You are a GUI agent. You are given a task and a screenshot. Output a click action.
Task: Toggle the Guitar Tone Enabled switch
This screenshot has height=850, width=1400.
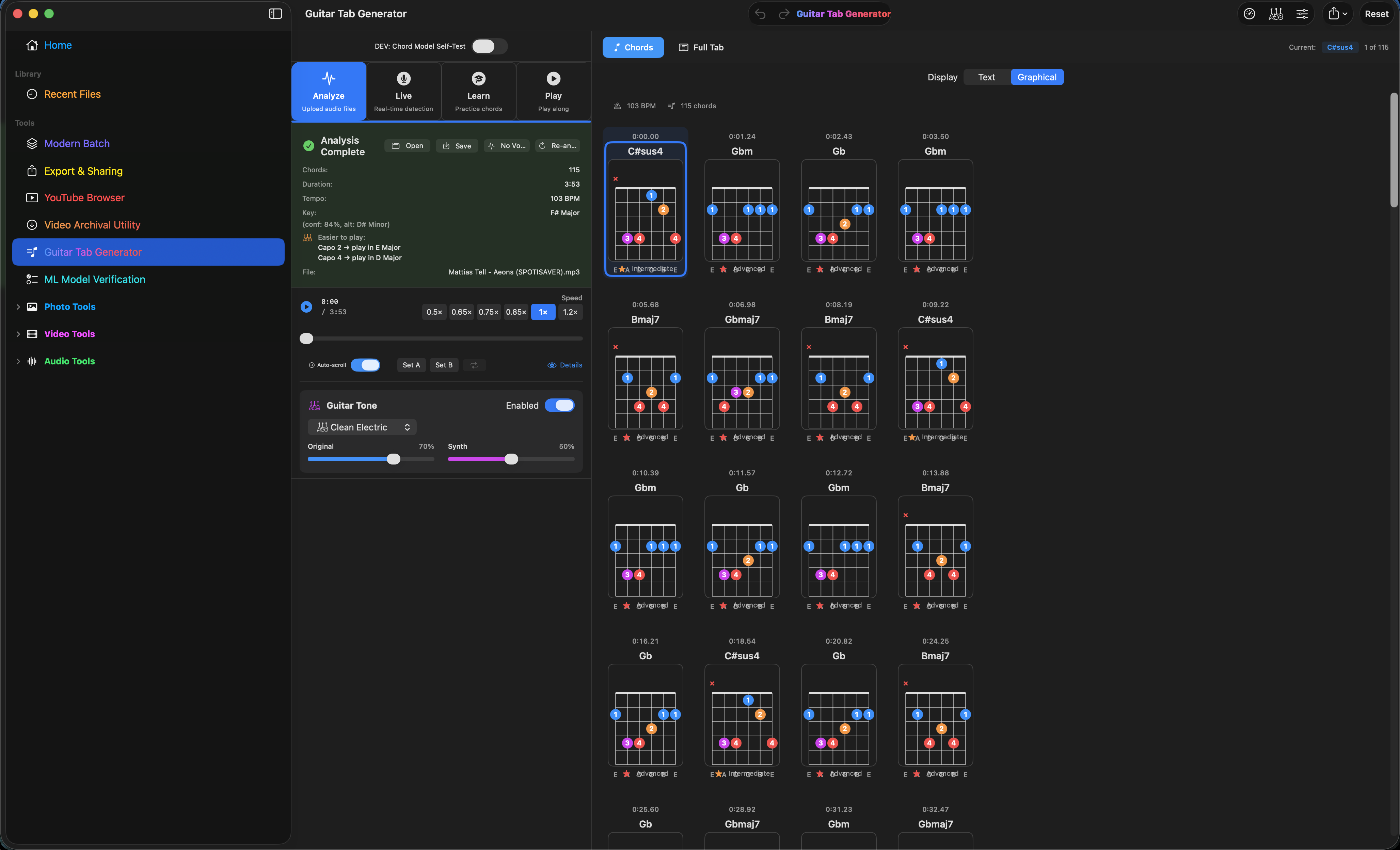click(x=560, y=405)
